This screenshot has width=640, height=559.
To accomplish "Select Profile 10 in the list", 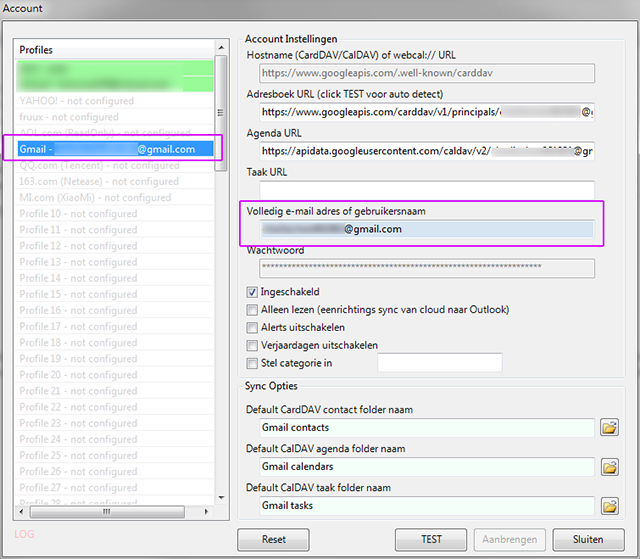I will click(115, 213).
